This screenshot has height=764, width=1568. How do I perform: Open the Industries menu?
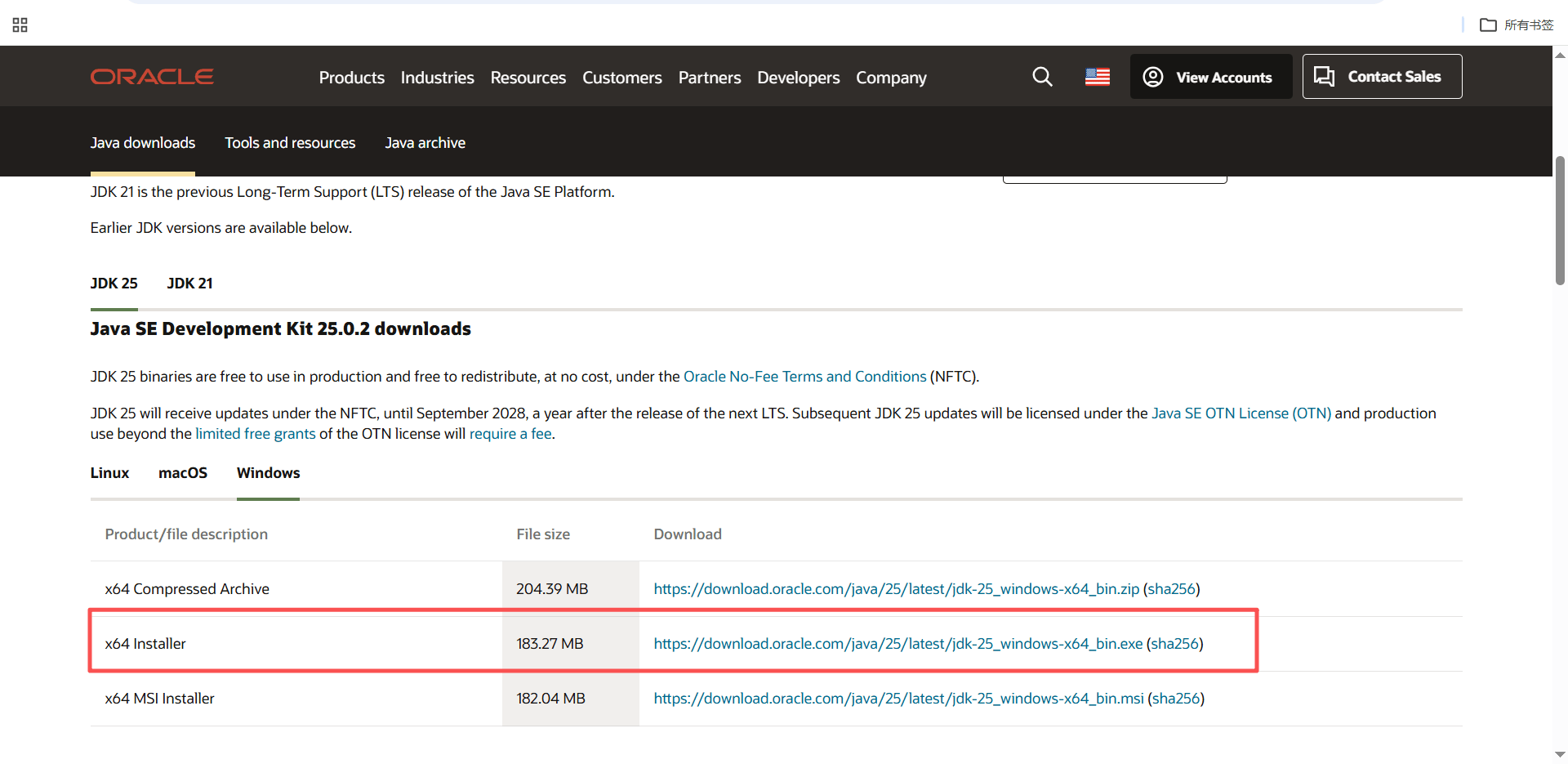tap(438, 78)
